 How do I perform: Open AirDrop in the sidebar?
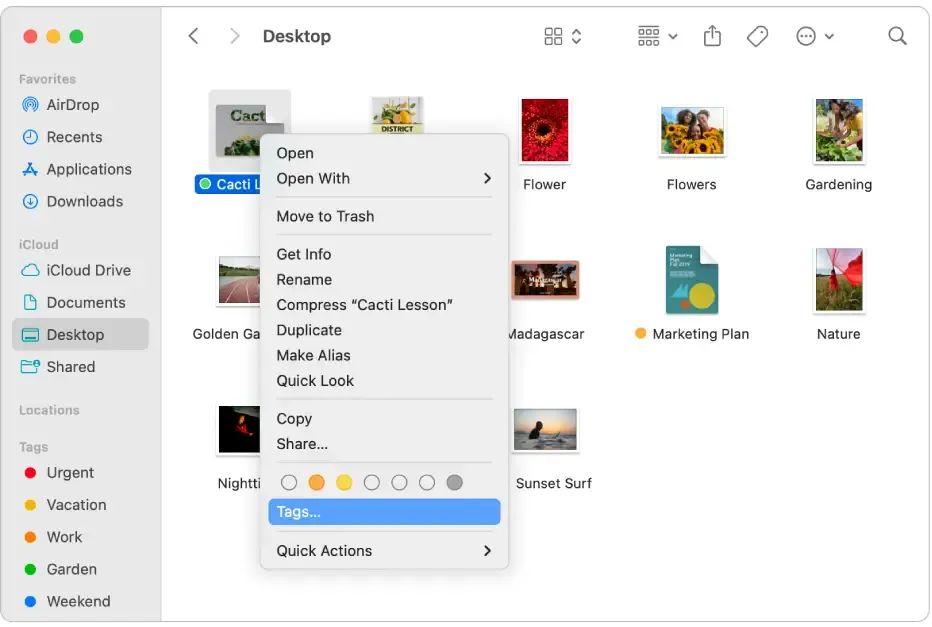72,105
